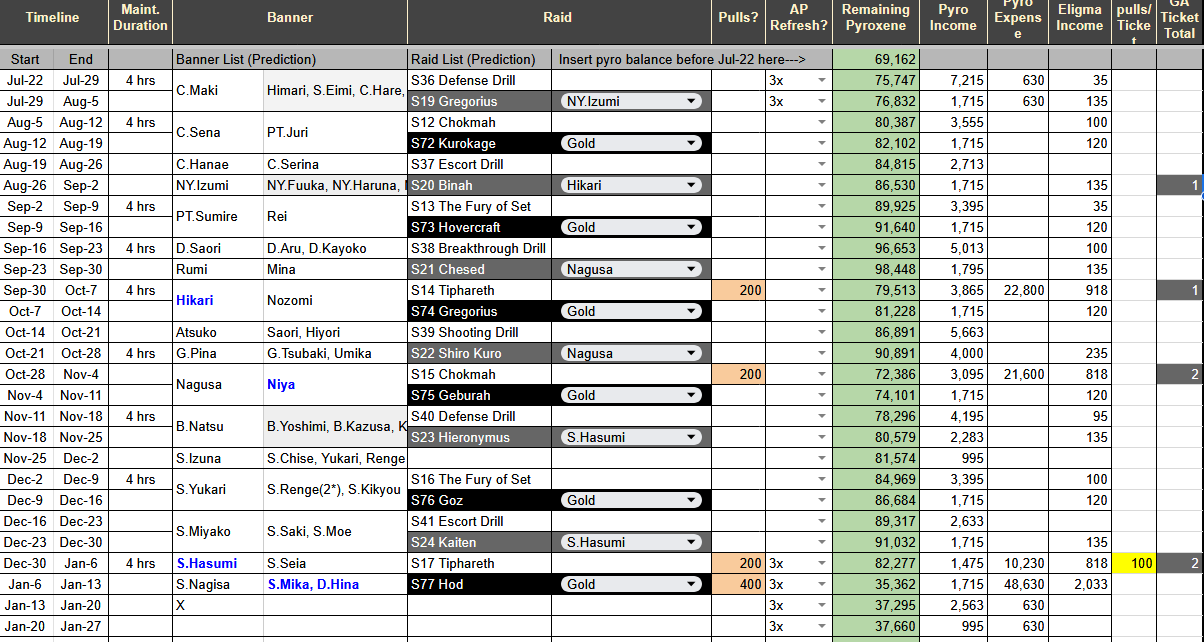The image size is (1204, 642).
Task: Click the C.Maki banner cell
Action: tap(218, 90)
